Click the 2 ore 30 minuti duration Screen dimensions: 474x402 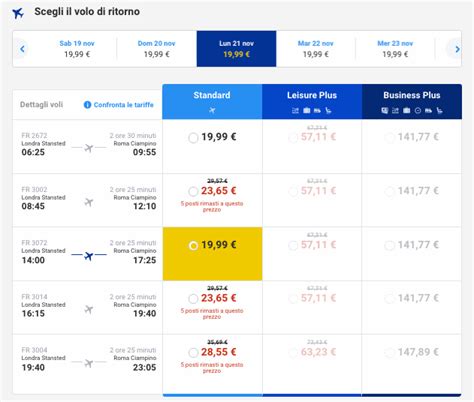pyautogui.click(x=133, y=135)
